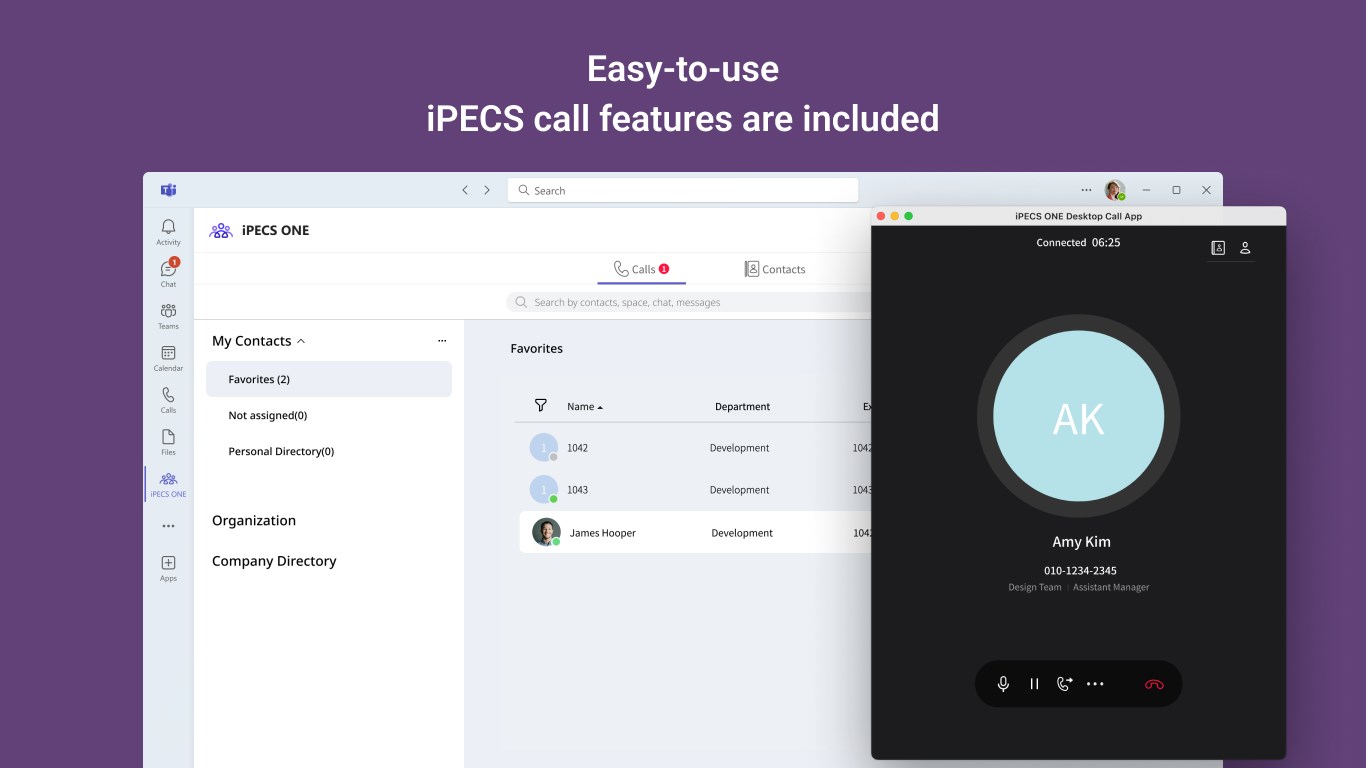Go forward with the right arrow

(487, 190)
